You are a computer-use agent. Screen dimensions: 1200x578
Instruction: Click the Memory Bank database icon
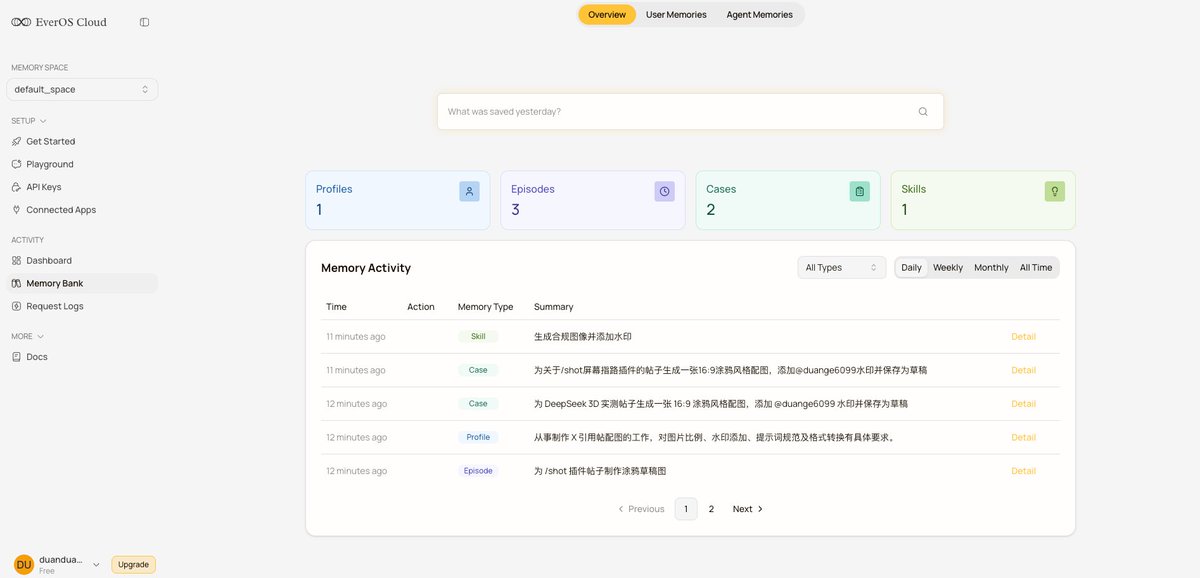tap(16, 283)
